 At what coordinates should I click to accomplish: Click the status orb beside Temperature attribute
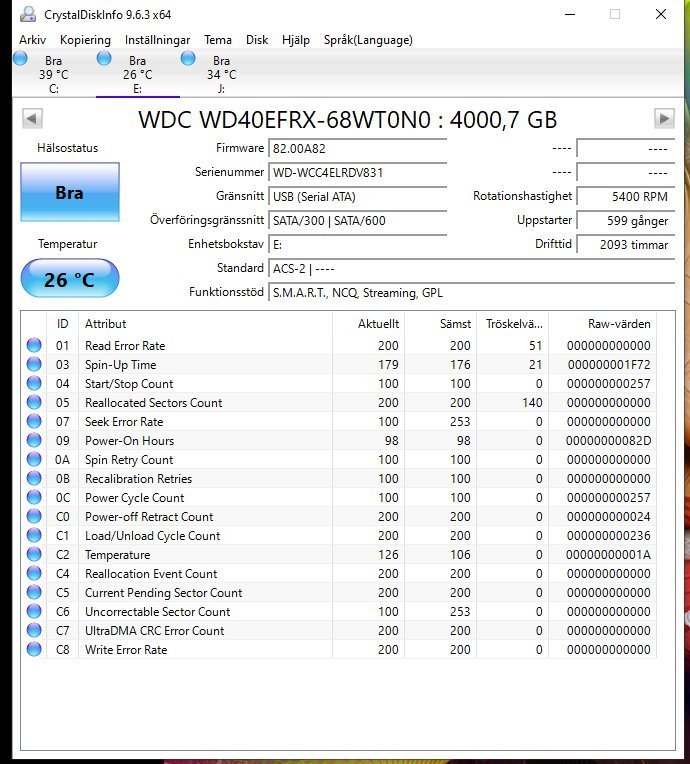click(x=35, y=555)
